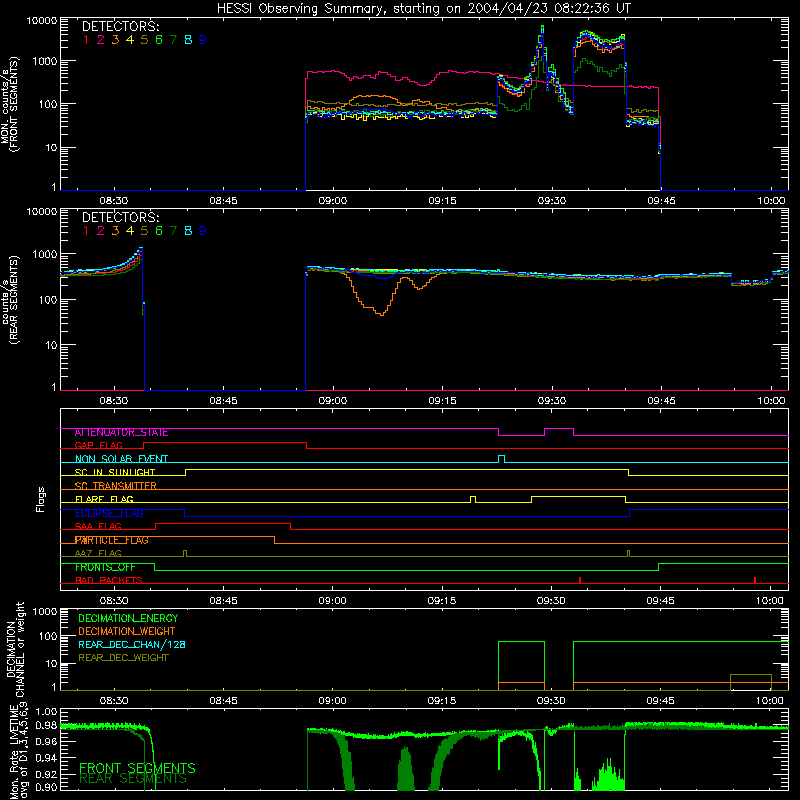Click the ATTENUATOR_STATE flag label

pyautogui.click(x=121, y=433)
